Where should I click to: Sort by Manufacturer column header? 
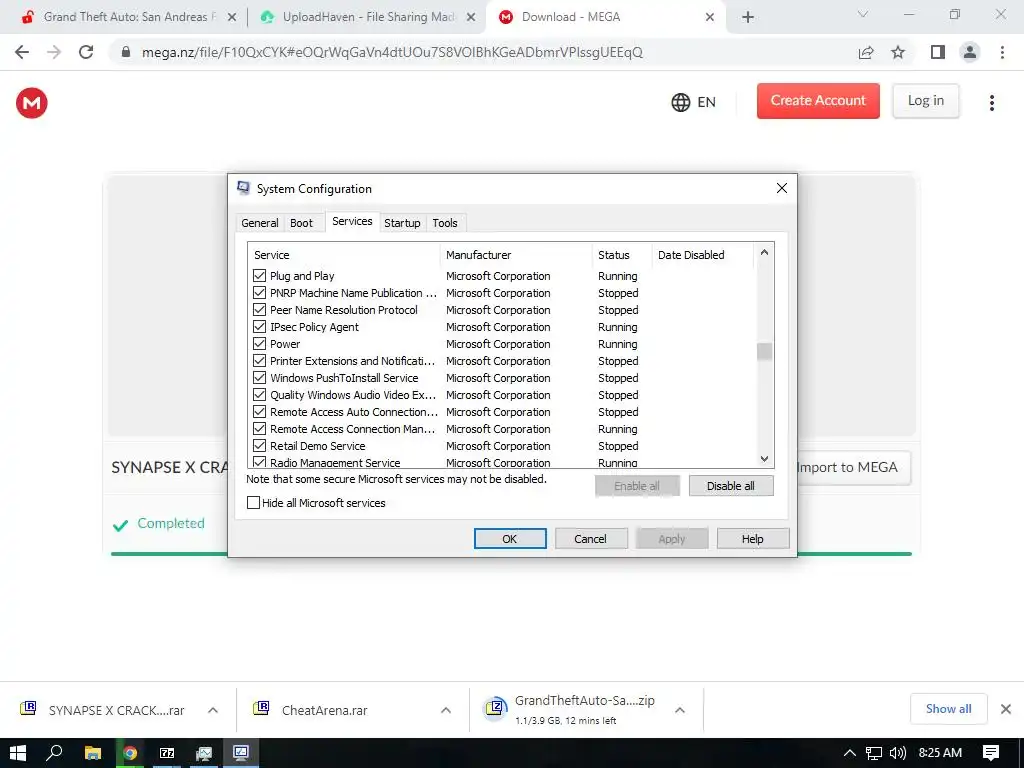(x=516, y=255)
